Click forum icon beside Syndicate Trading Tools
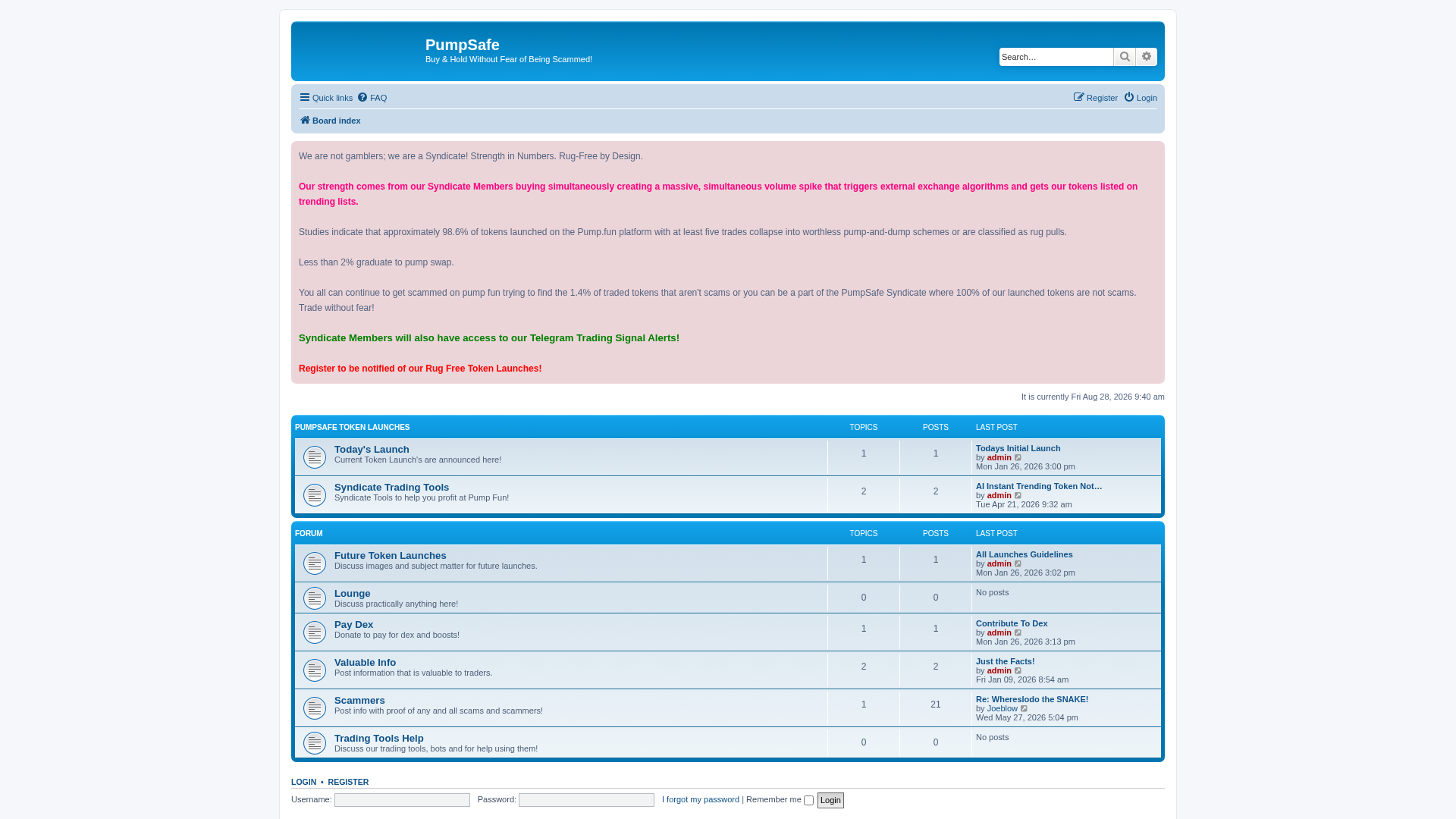 [x=315, y=495]
